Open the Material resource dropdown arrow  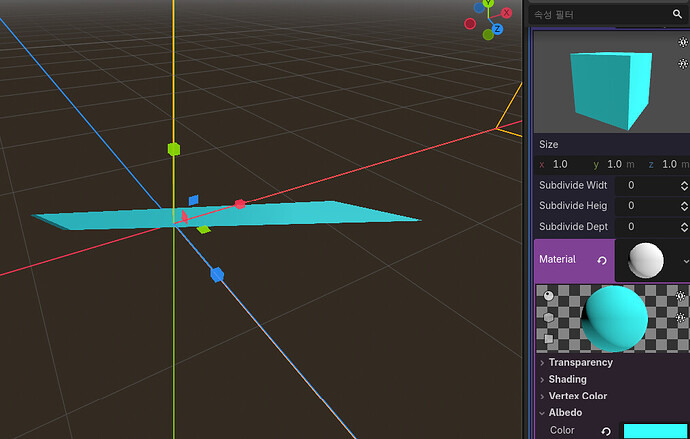click(686, 261)
